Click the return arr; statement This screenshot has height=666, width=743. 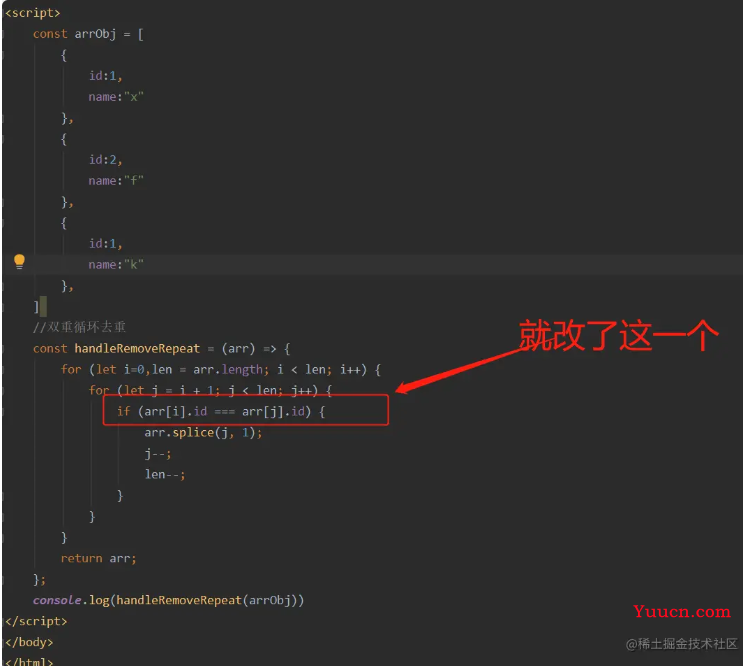click(x=99, y=558)
